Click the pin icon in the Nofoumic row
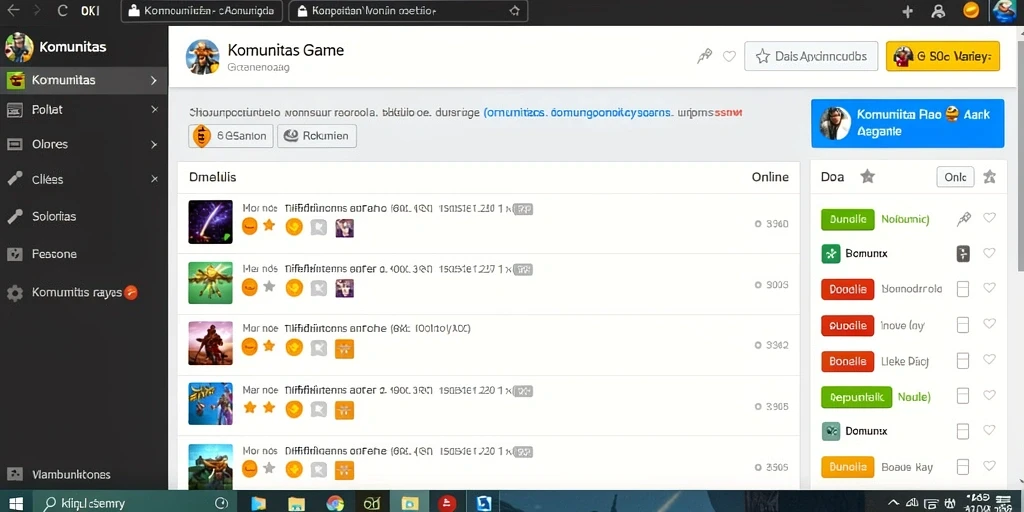The height and width of the screenshot is (512, 1024). click(x=964, y=219)
